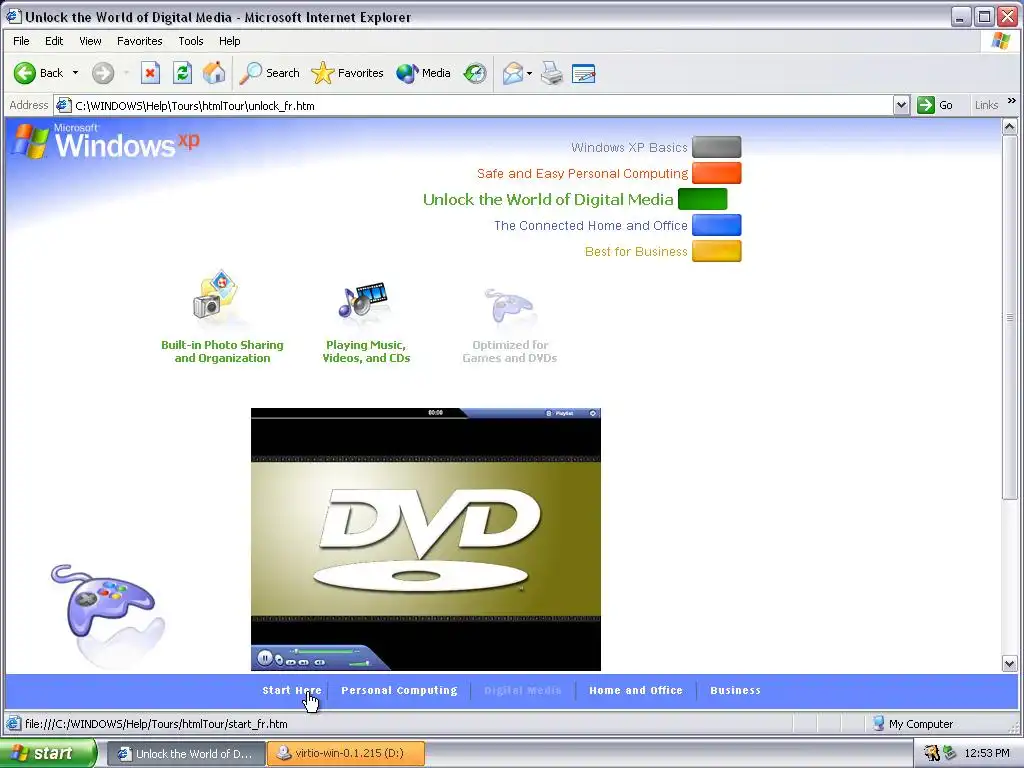Viewport: 1024px width, 768px height.
Task: Click the orange Safe and Easy swatch
Action: click(x=716, y=173)
